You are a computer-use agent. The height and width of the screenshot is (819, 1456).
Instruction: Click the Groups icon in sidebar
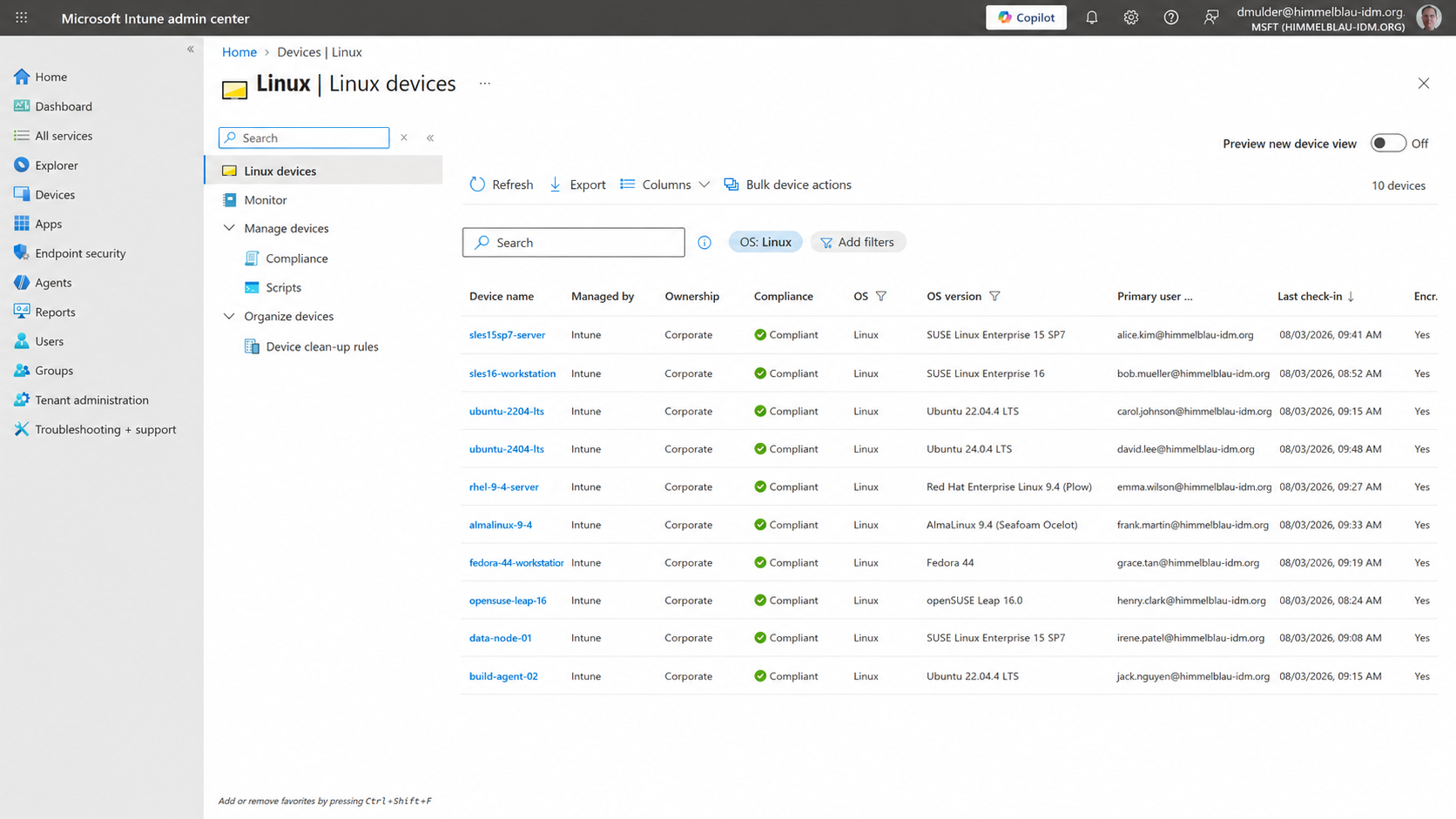22,370
